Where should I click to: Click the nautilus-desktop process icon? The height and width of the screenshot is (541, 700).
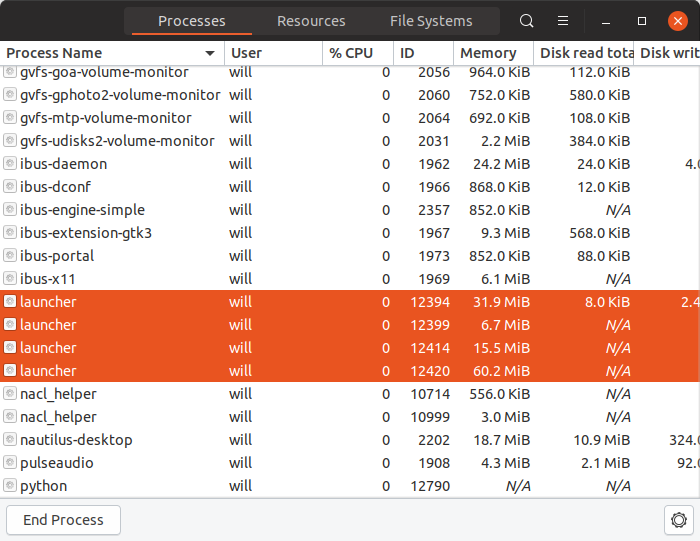[11, 440]
